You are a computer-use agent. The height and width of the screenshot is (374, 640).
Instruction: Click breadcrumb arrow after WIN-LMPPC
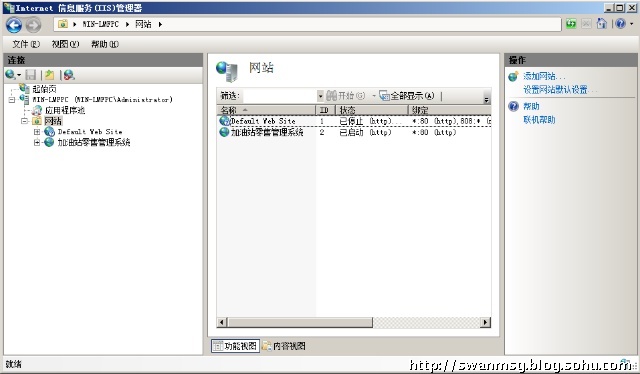(127, 24)
